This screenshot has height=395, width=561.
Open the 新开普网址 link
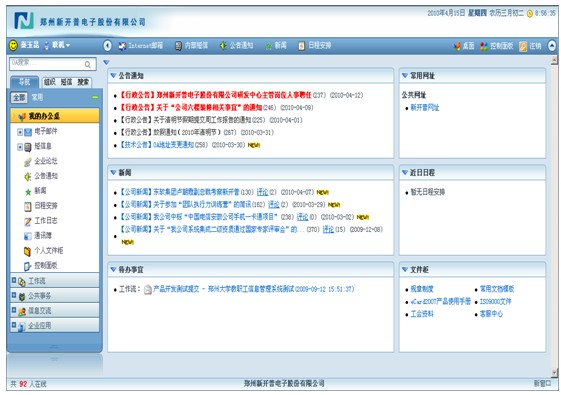point(424,107)
